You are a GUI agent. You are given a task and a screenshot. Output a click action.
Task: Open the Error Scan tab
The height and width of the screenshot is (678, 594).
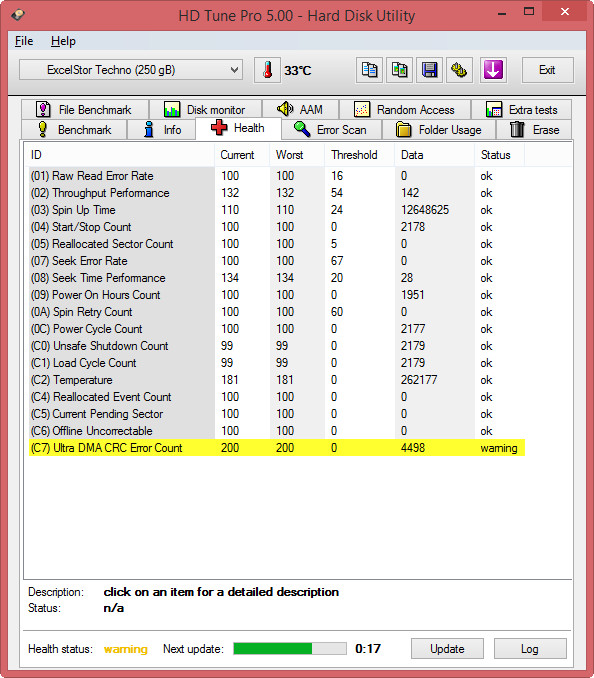(x=331, y=130)
